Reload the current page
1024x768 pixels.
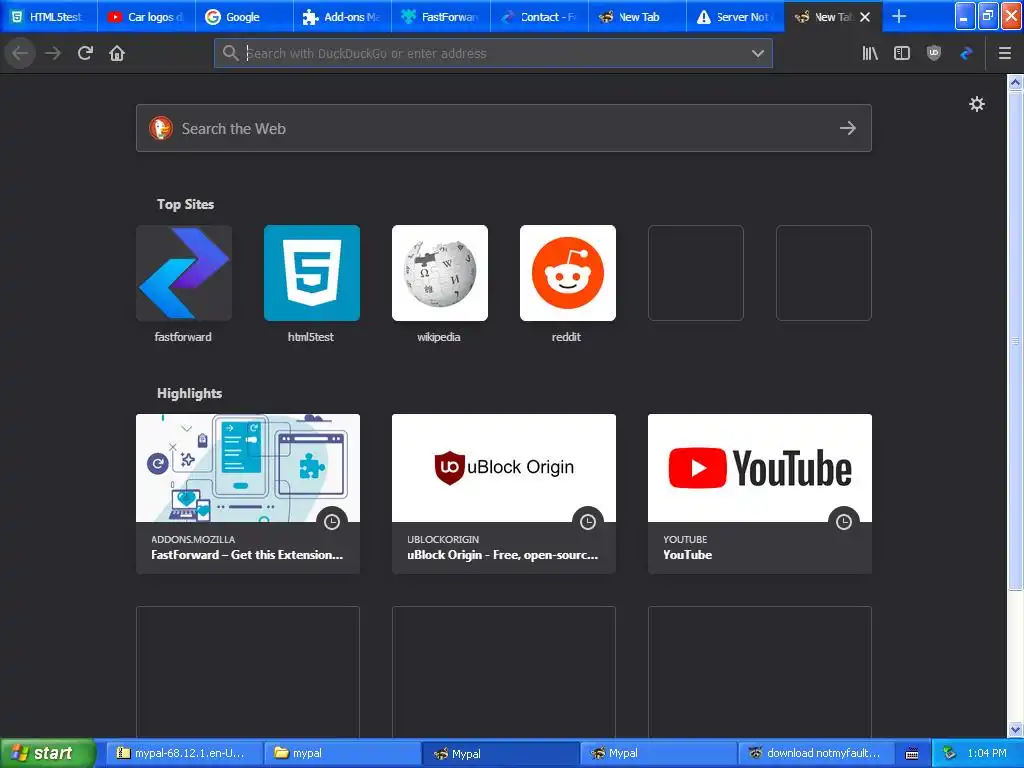[x=85, y=53]
